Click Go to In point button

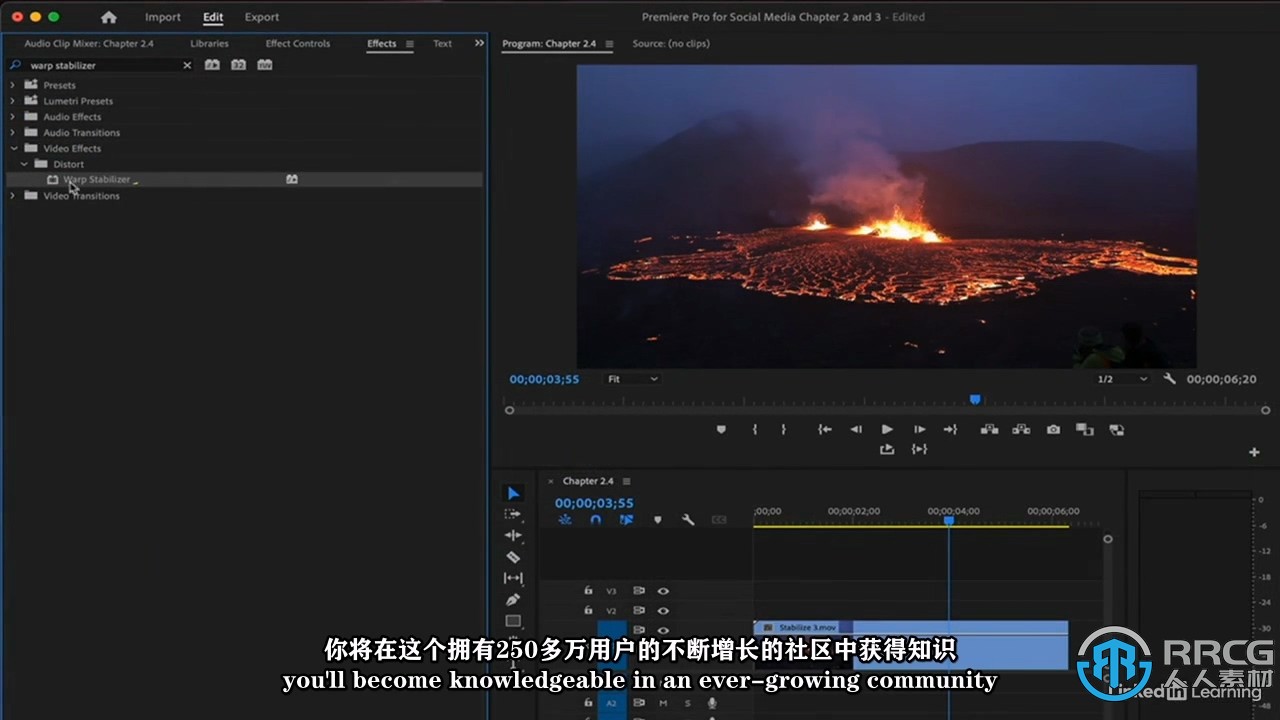click(x=825, y=429)
